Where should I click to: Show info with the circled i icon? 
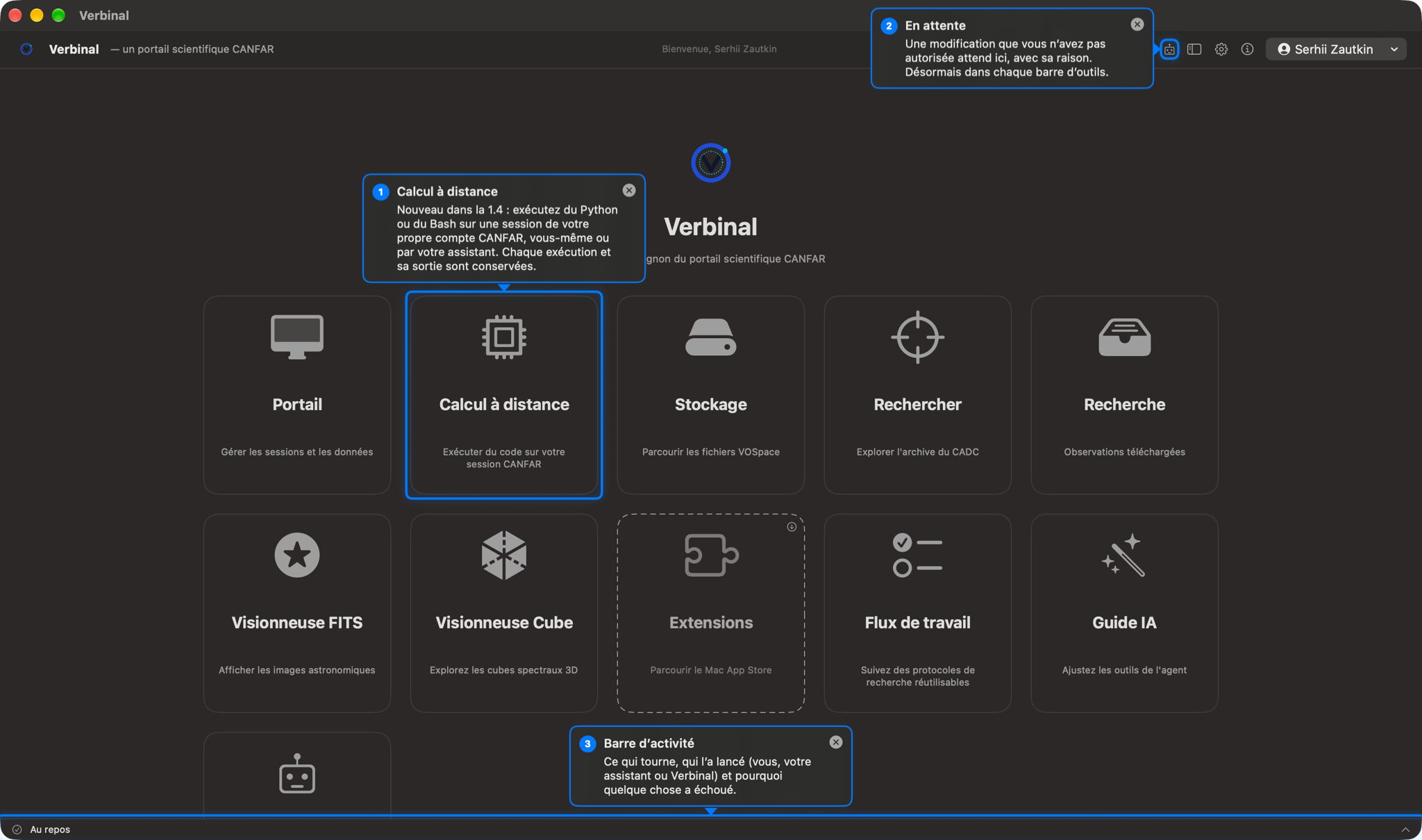tap(1248, 49)
